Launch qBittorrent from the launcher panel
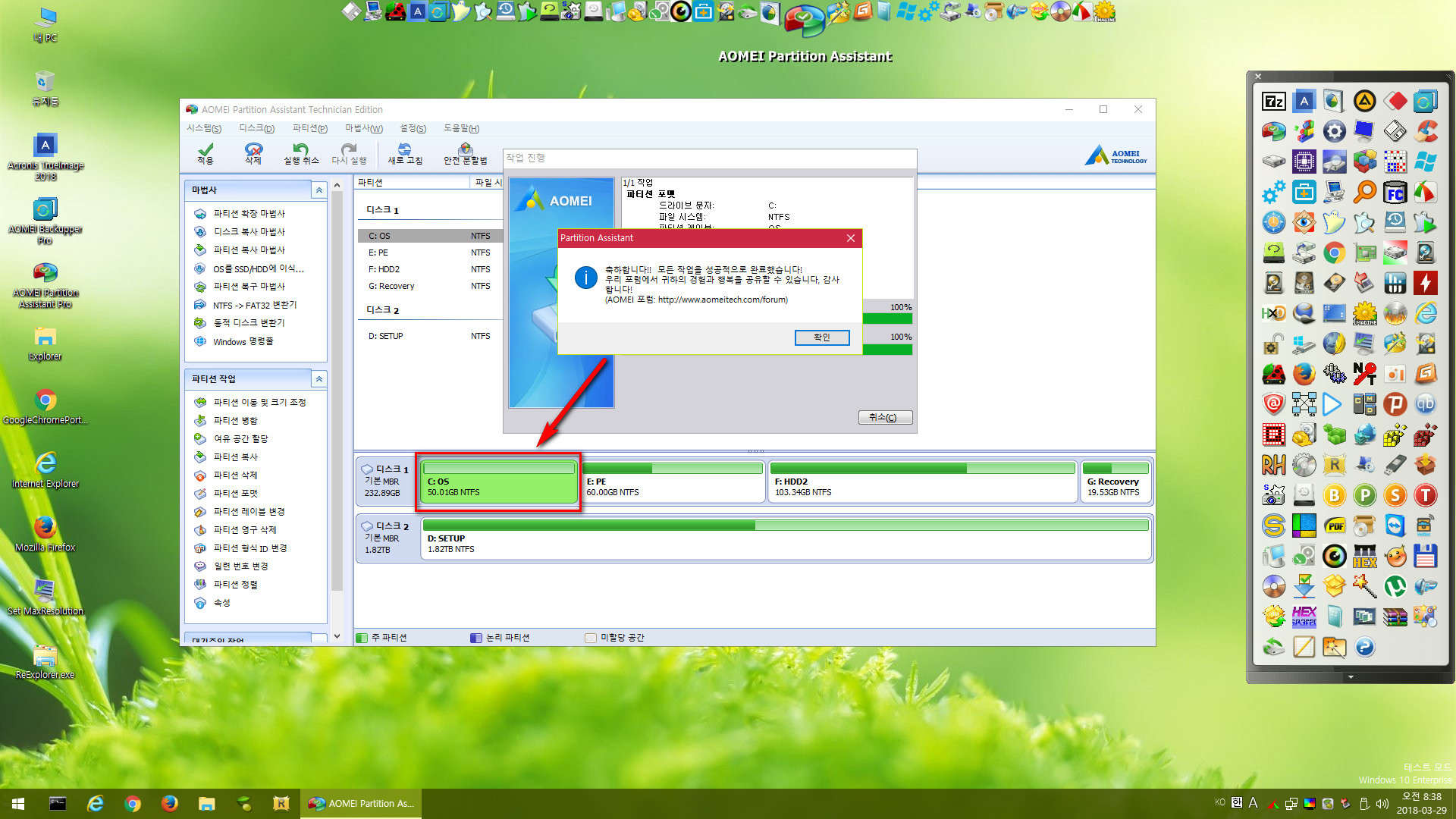The width and height of the screenshot is (1456, 819). click(x=1425, y=404)
